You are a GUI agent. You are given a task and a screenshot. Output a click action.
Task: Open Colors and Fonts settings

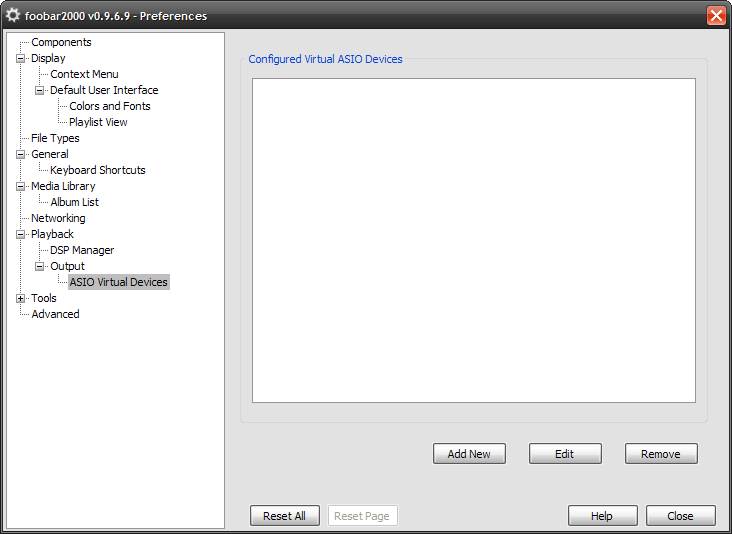110,106
